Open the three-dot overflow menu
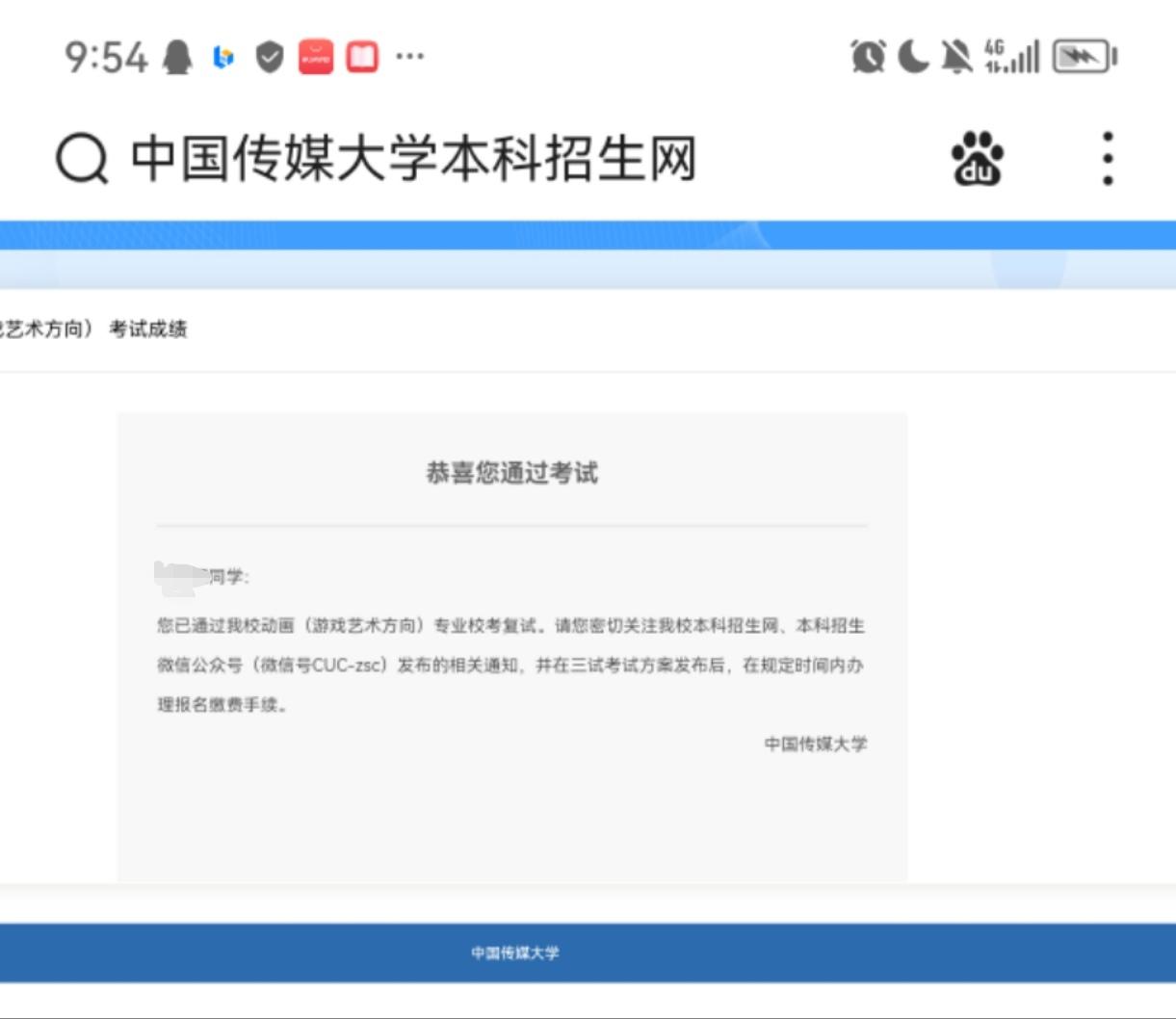 (1108, 159)
